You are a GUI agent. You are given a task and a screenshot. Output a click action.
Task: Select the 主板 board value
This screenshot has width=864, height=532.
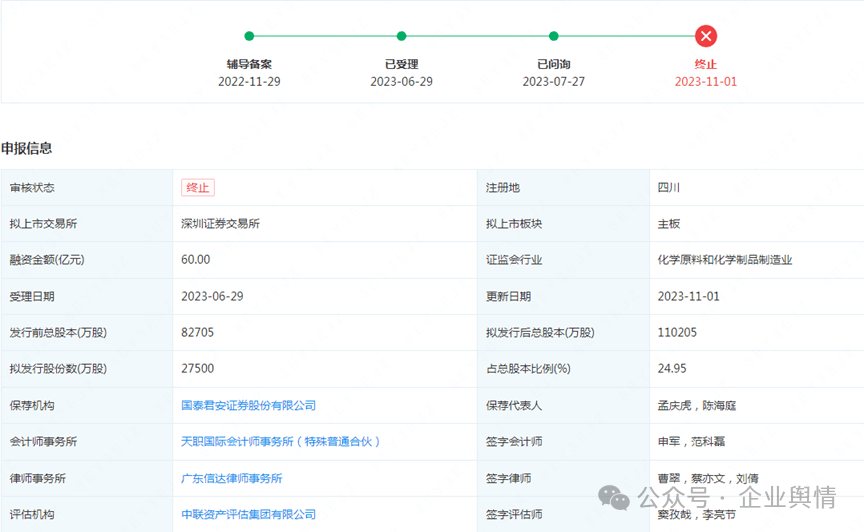668,224
